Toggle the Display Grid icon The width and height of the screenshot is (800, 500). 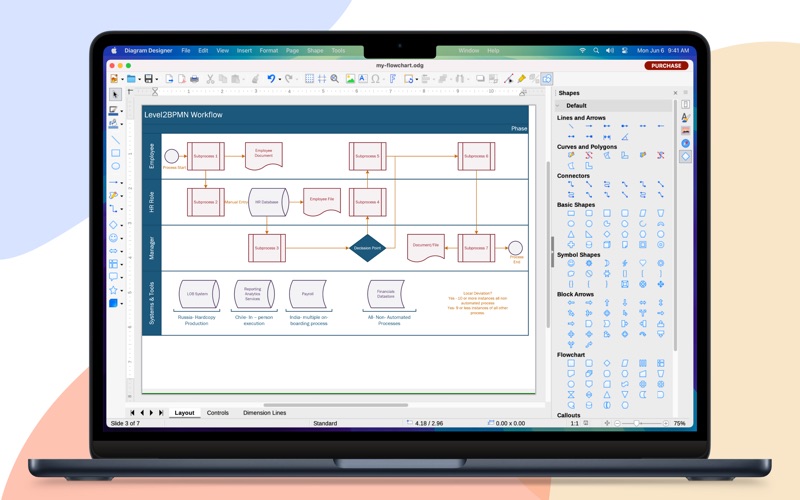309,79
